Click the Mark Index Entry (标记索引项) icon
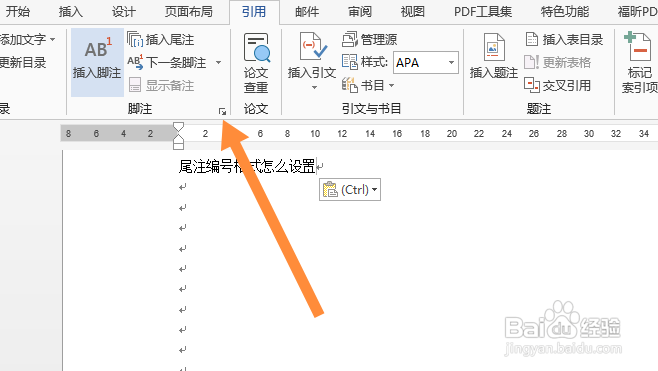 coord(637,47)
